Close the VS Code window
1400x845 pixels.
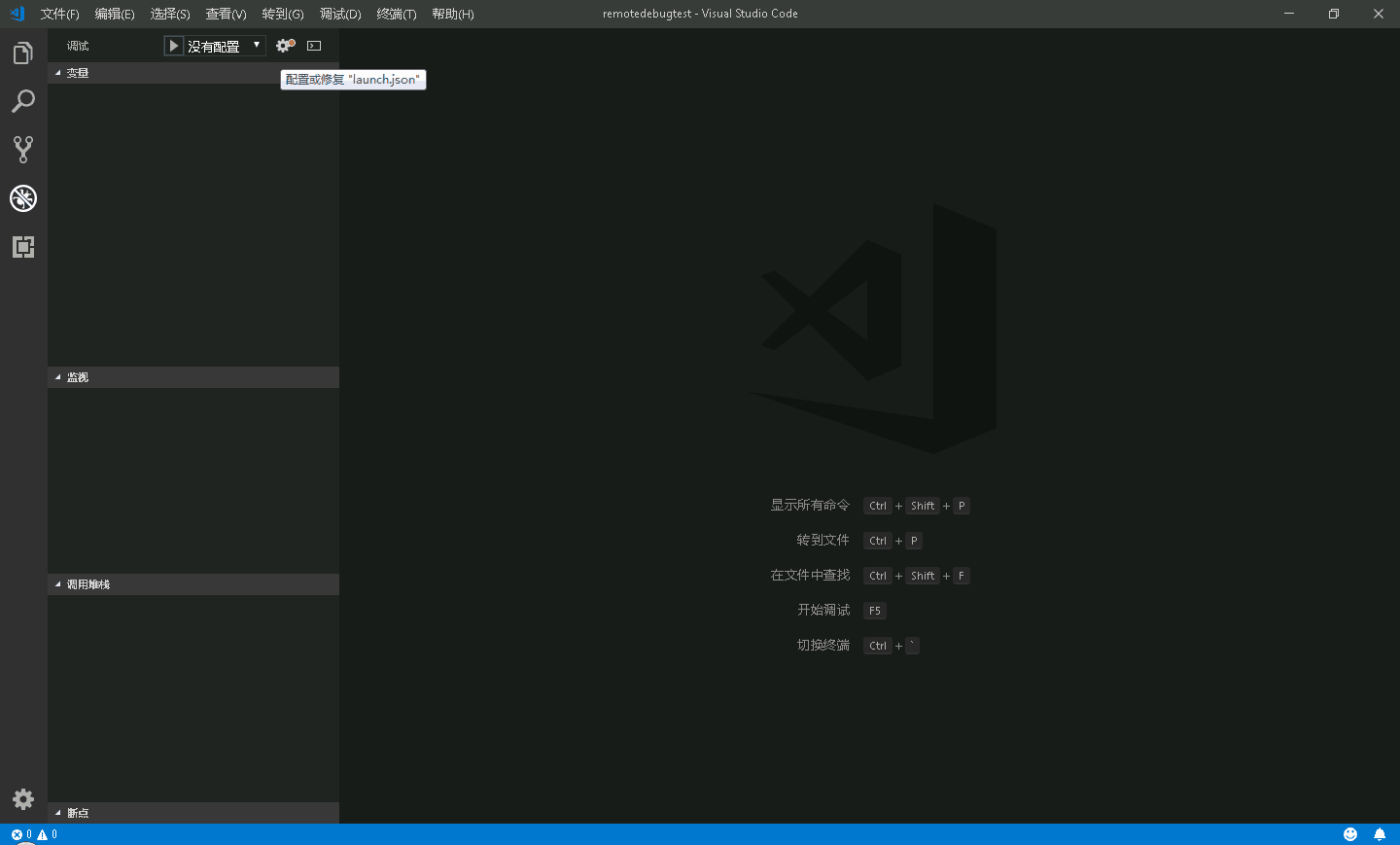coord(1379,14)
